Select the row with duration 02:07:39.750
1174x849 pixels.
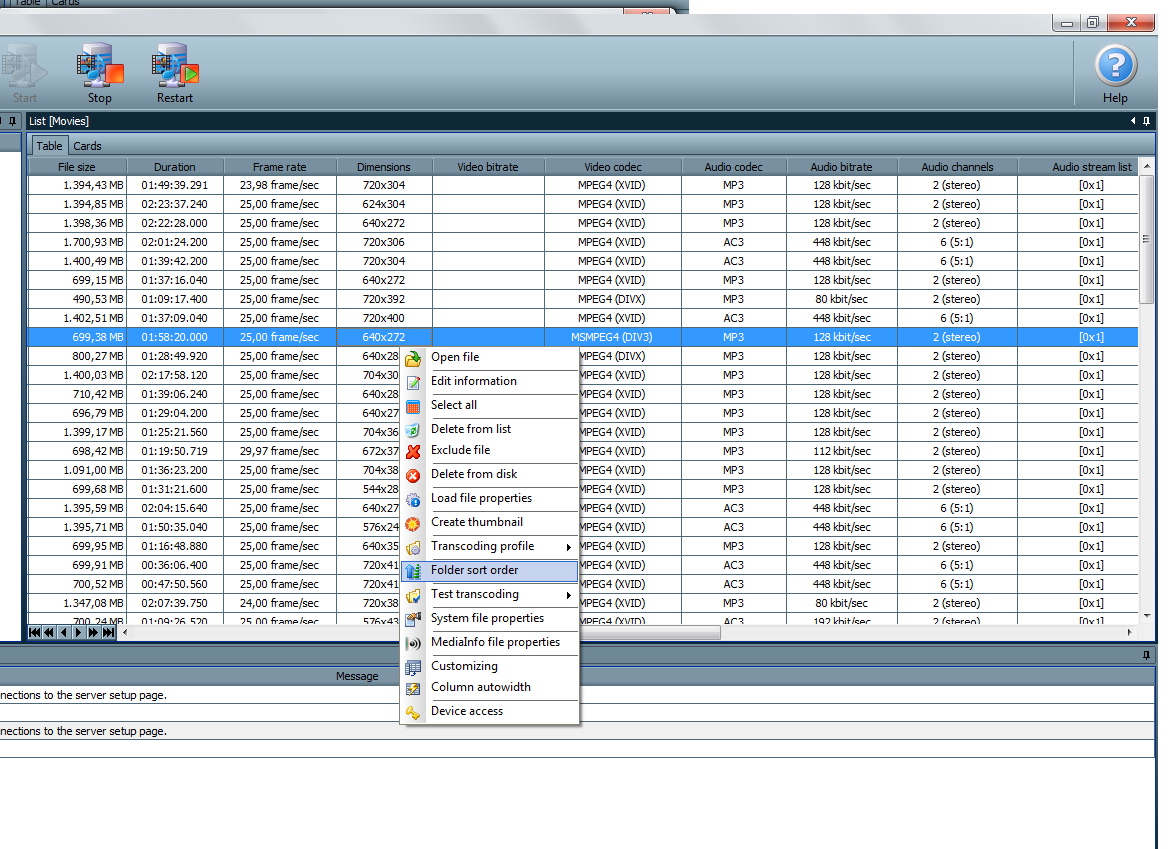(583, 603)
